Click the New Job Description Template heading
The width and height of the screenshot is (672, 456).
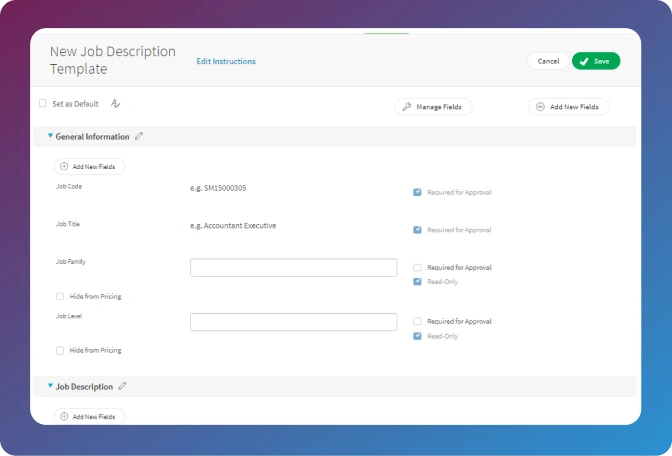113,60
